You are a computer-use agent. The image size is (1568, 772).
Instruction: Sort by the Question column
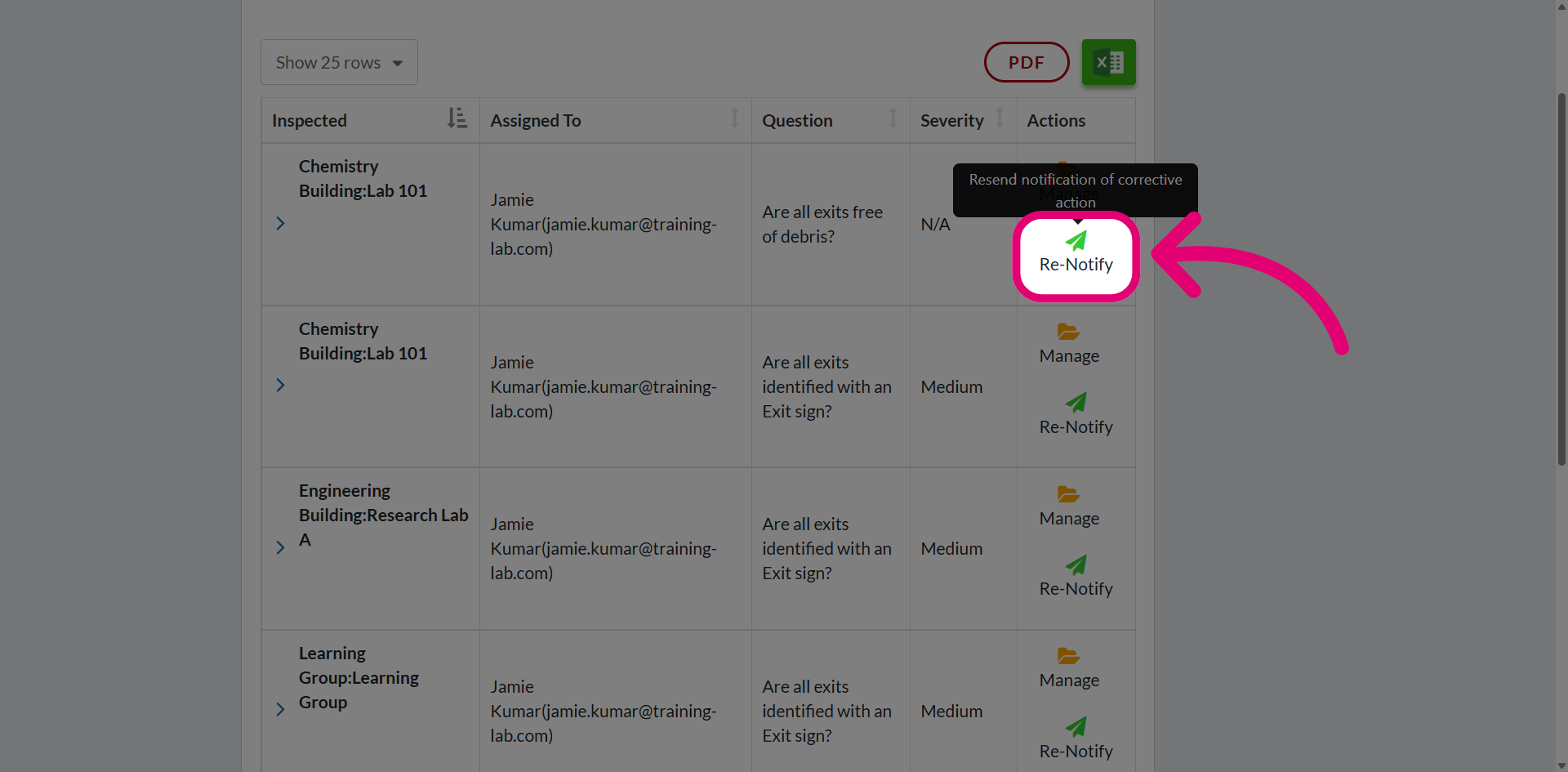pos(831,120)
